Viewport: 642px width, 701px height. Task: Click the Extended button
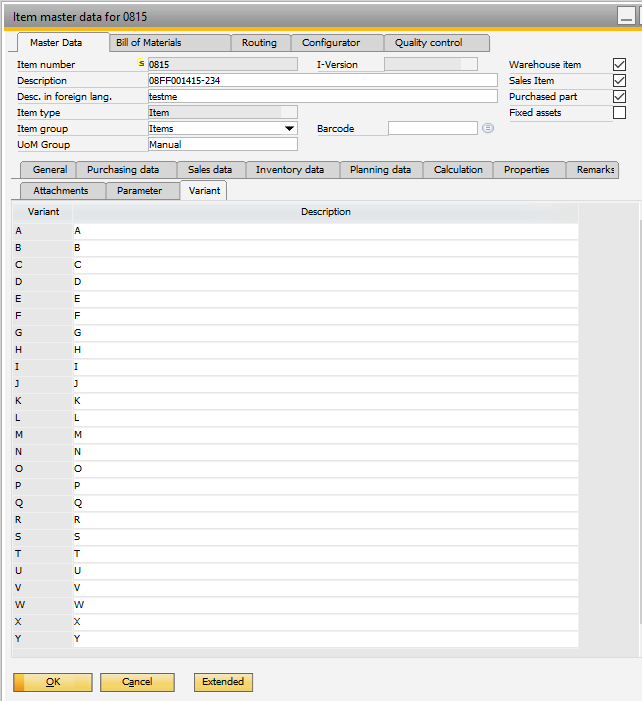[223, 682]
